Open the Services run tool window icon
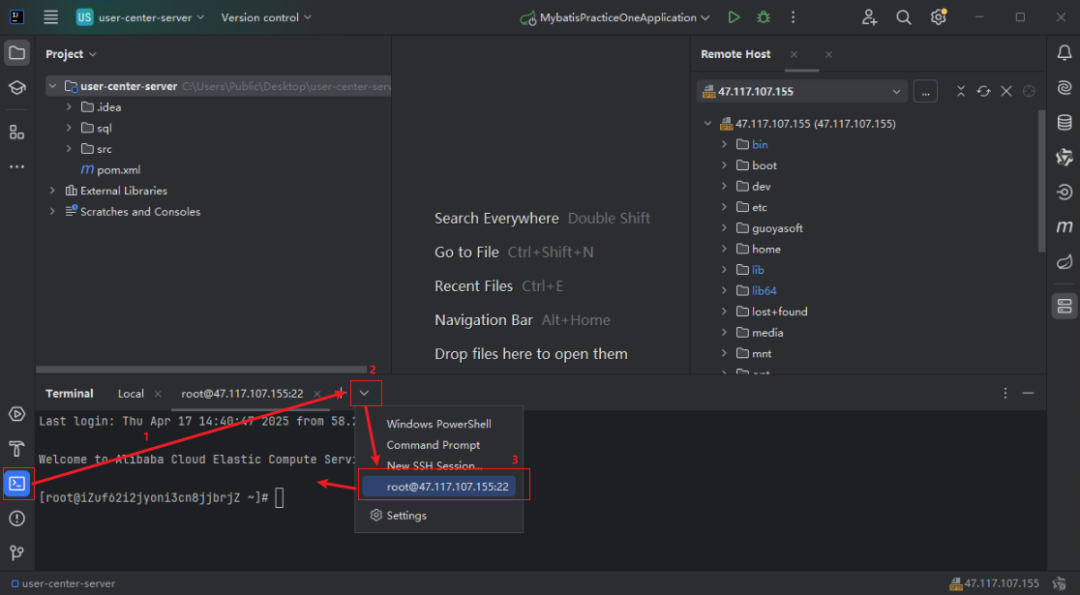Screen dimensions: 1080x595 17,414
